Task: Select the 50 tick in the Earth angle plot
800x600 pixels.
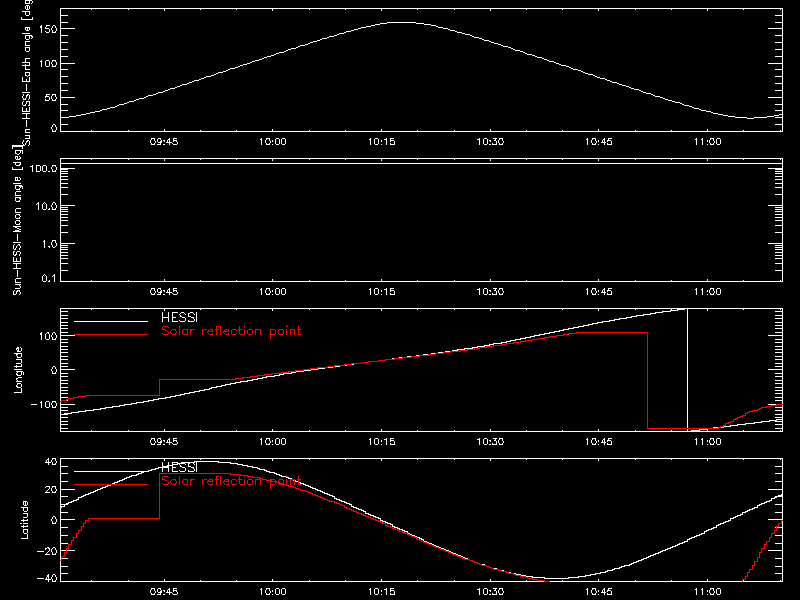Action: click(x=51, y=97)
